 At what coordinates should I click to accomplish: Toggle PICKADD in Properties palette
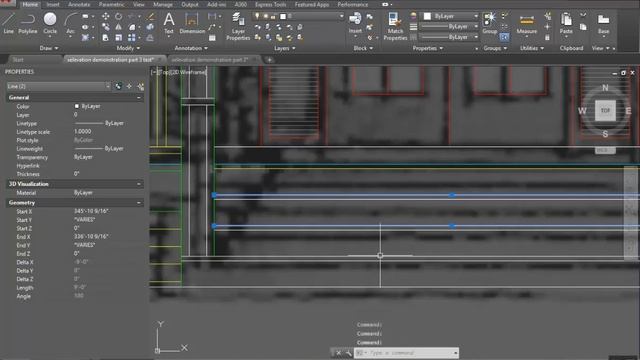point(118,86)
